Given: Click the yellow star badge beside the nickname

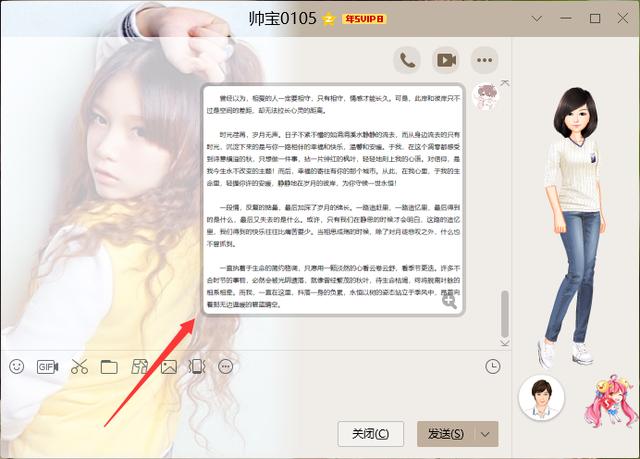Looking at the screenshot, I should (329, 19).
